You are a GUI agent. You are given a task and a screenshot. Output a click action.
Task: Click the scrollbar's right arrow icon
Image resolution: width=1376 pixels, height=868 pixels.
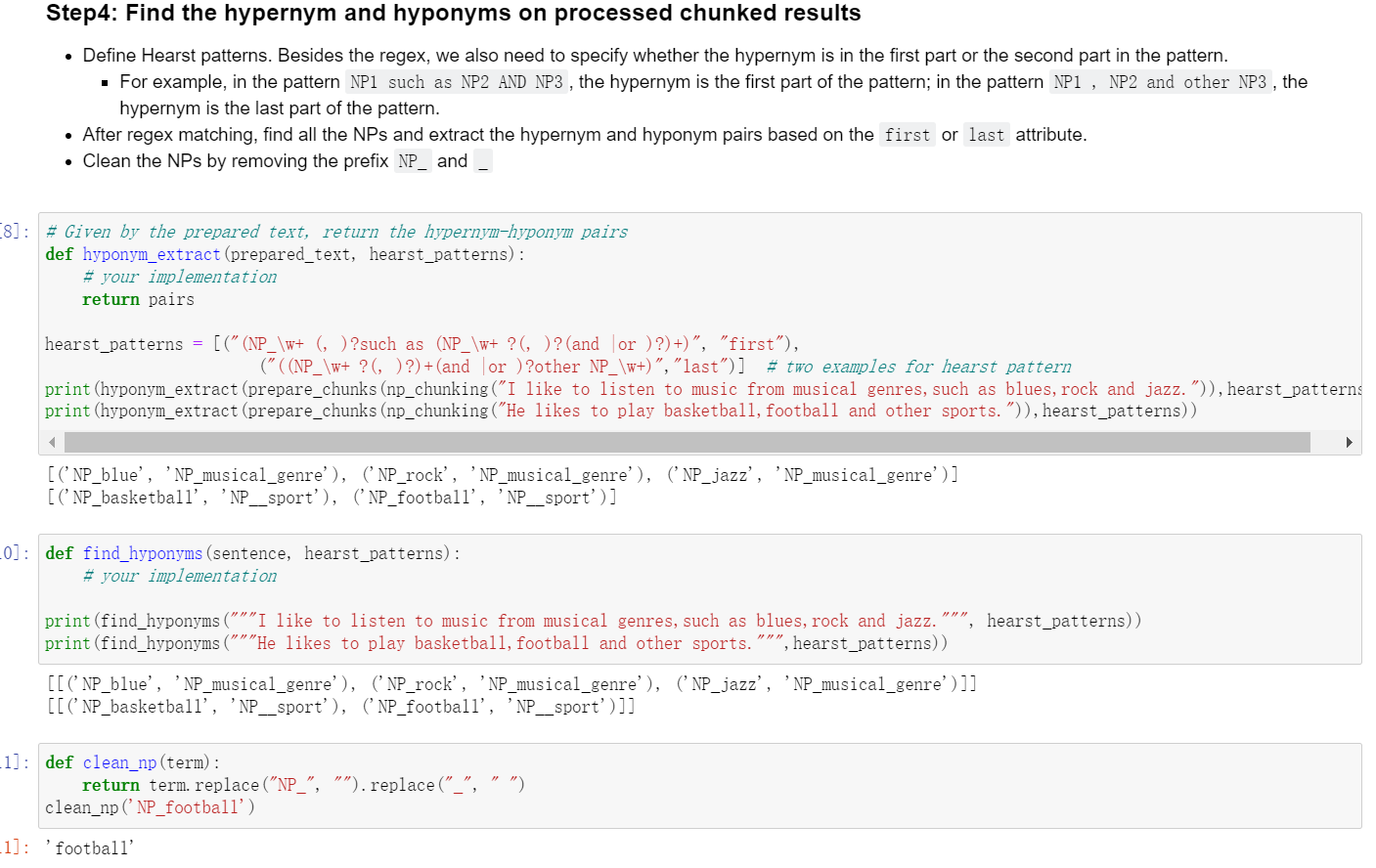pyautogui.click(x=1350, y=442)
